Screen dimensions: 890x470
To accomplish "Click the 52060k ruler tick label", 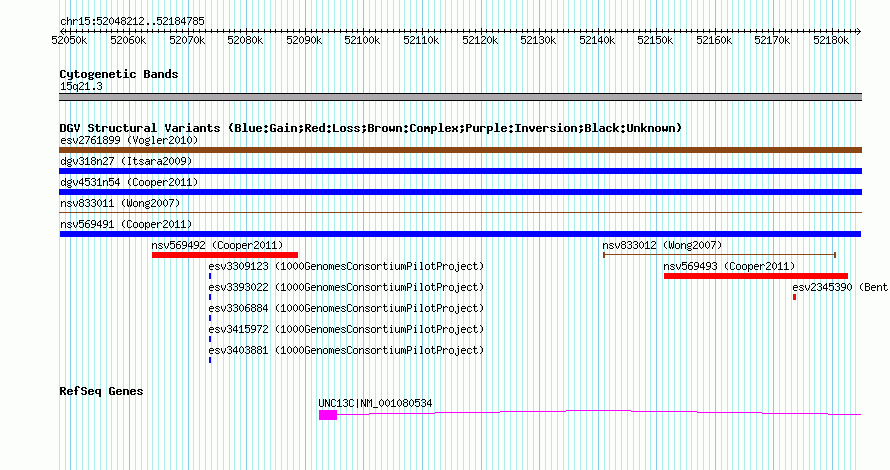I will coord(128,40).
